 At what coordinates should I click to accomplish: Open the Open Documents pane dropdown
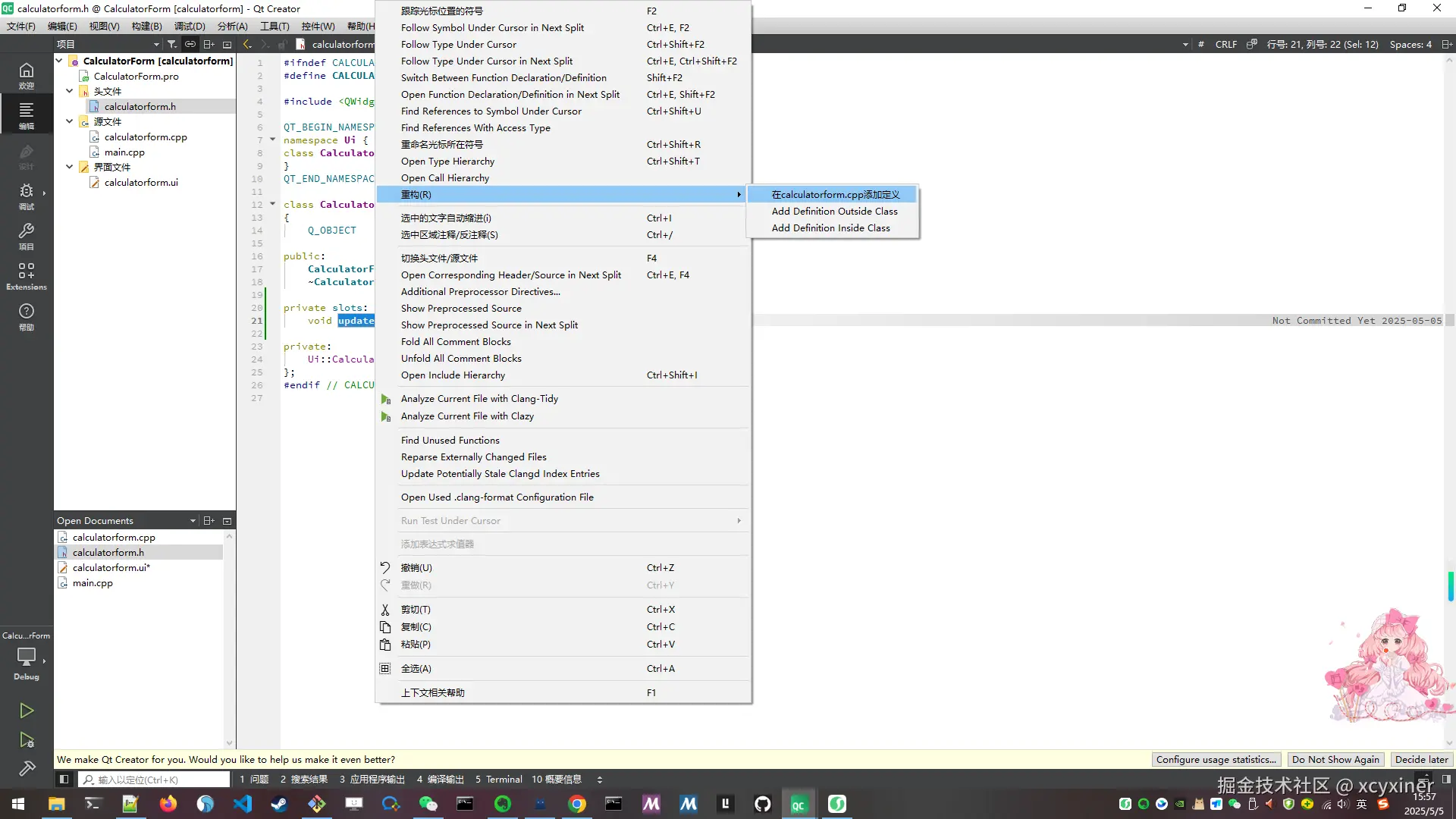click(x=193, y=520)
